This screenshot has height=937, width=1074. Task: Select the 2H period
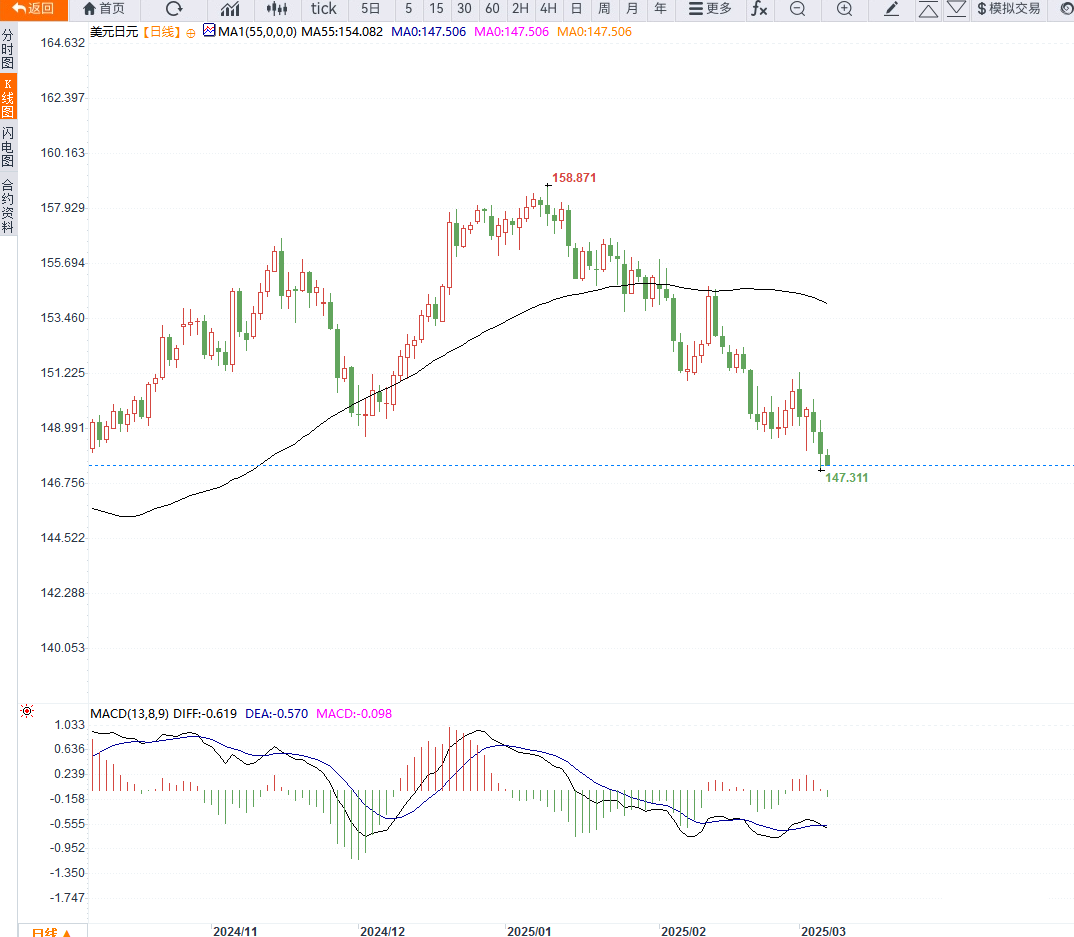[520, 9]
